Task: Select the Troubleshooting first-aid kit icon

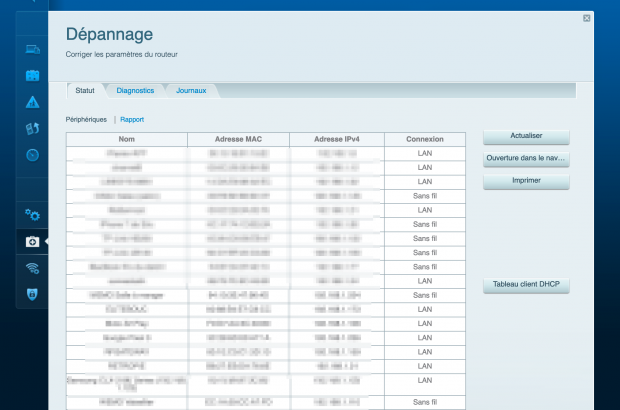Action: 32,241
